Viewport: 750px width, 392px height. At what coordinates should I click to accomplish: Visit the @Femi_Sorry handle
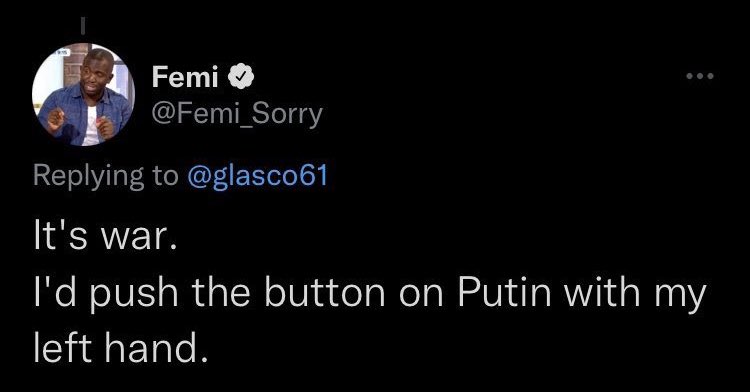(x=237, y=115)
